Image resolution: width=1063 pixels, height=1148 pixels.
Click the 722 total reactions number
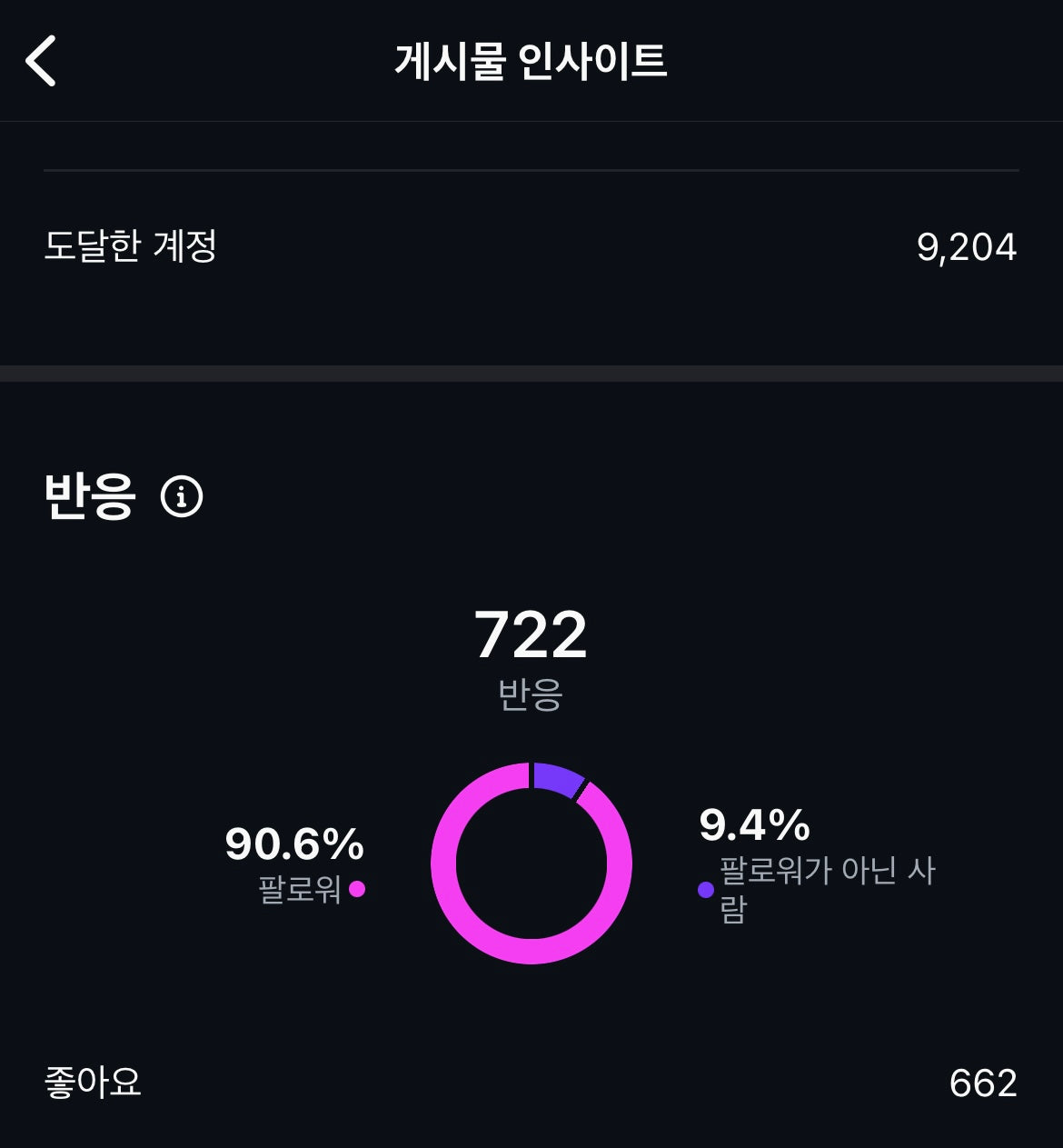tap(531, 634)
